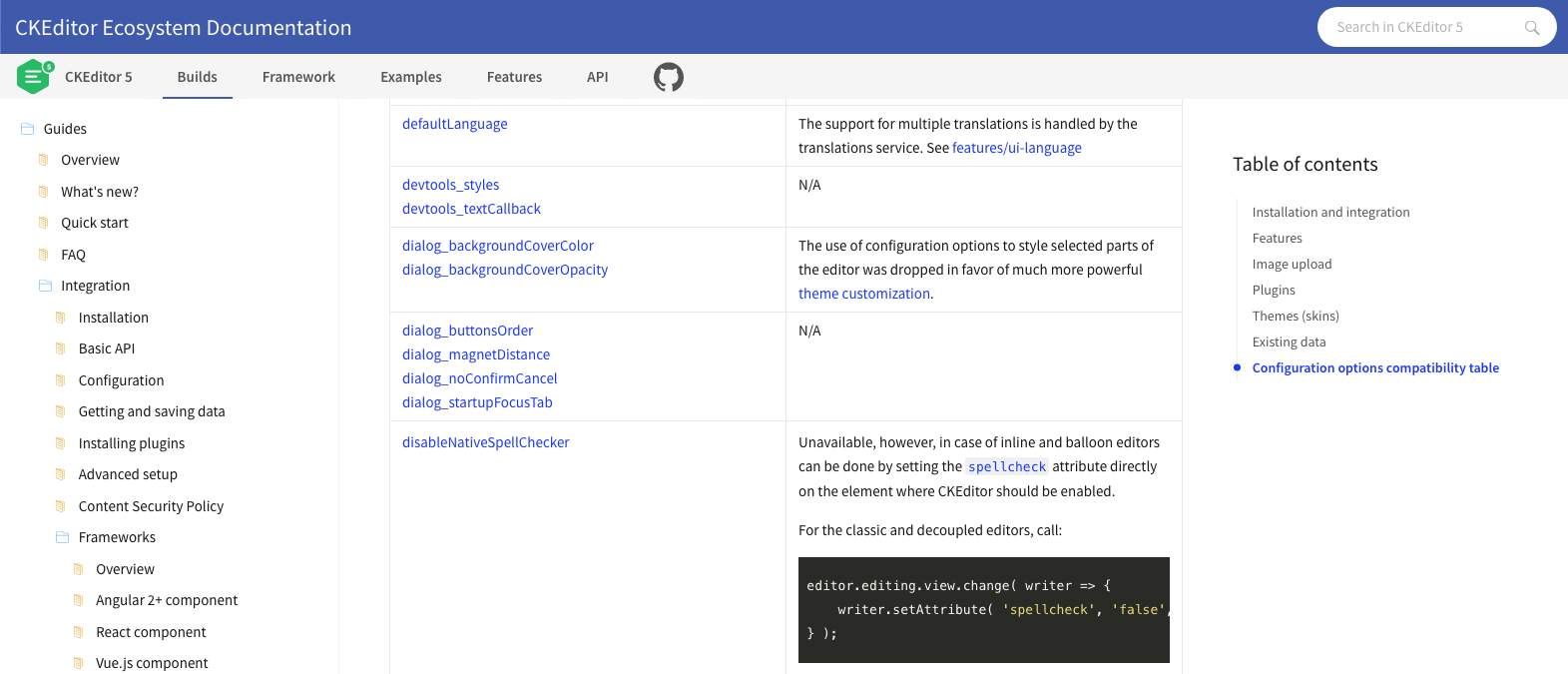1568x674 pixels.
Task: Open the Content Security Policy guide
Action: click(151, 506)
